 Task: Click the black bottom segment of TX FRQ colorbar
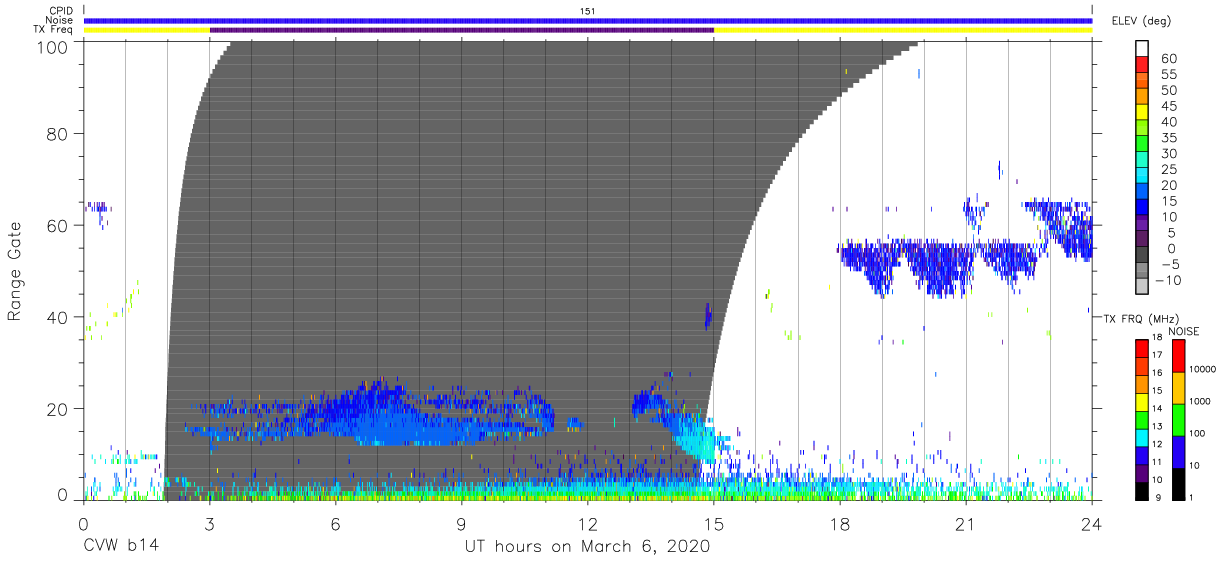pos(1143,490)
